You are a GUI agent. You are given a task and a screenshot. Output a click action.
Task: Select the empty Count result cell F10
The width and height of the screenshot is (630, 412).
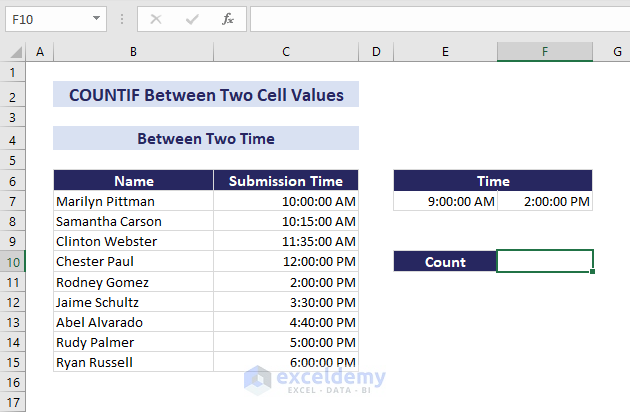[x=545, y=262]
